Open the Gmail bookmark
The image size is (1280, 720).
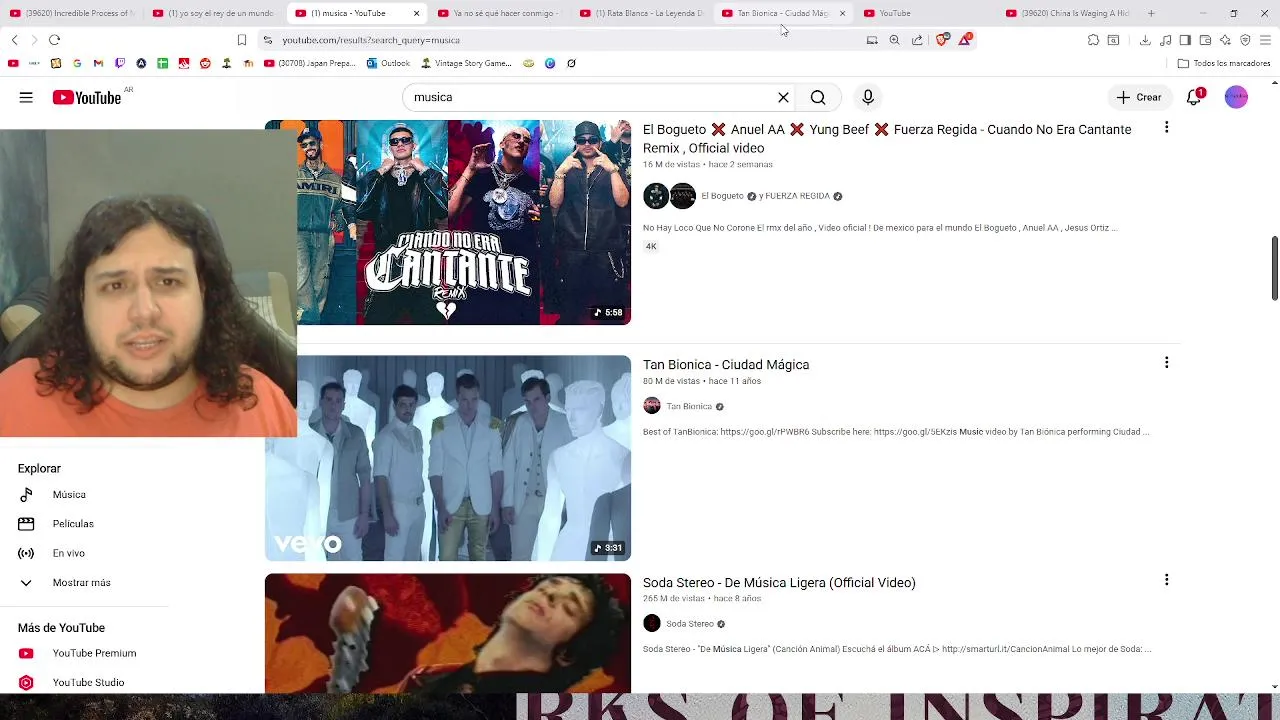click(x=98, y=63)
